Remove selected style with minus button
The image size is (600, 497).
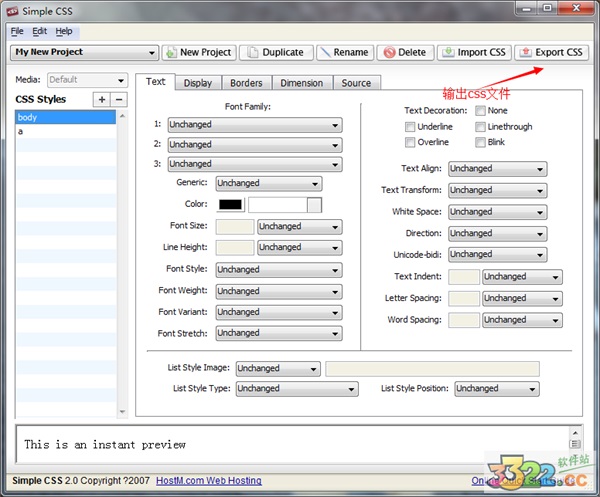(119, 99)
